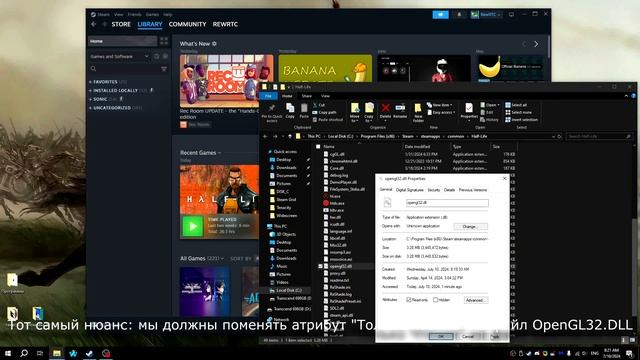The width and height of the screenshot is (640, 360).
Task: Go to Steam STORE section
Action: coord(121,24)
